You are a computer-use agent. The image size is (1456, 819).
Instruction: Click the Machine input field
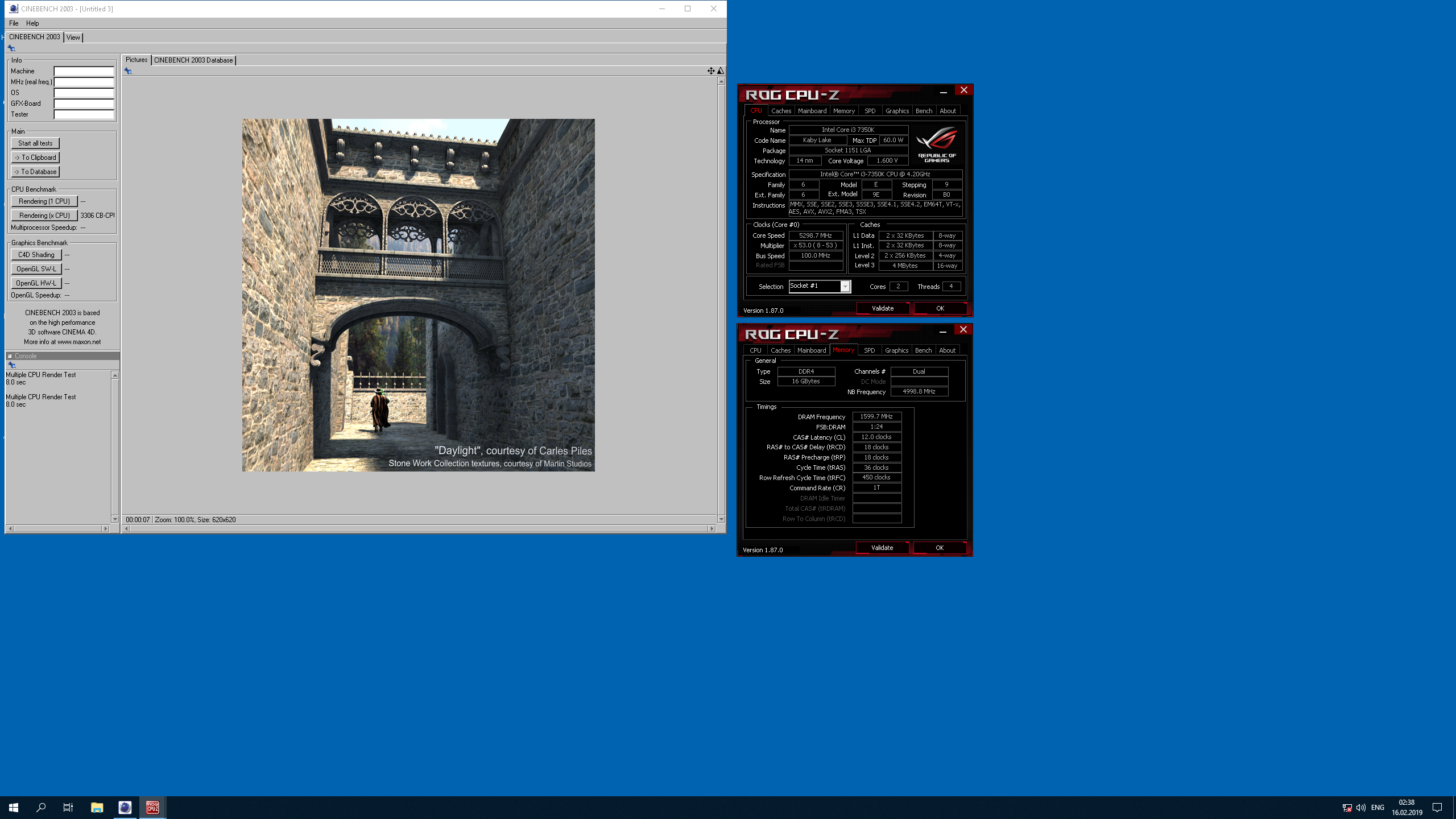(x=84, y=71)
